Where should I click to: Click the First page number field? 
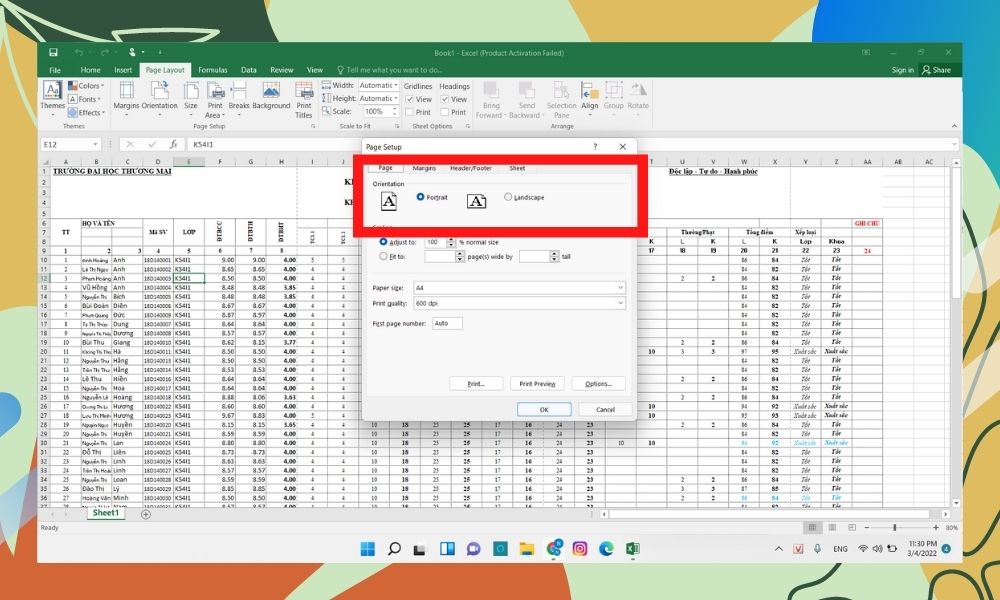pos(447,324)
